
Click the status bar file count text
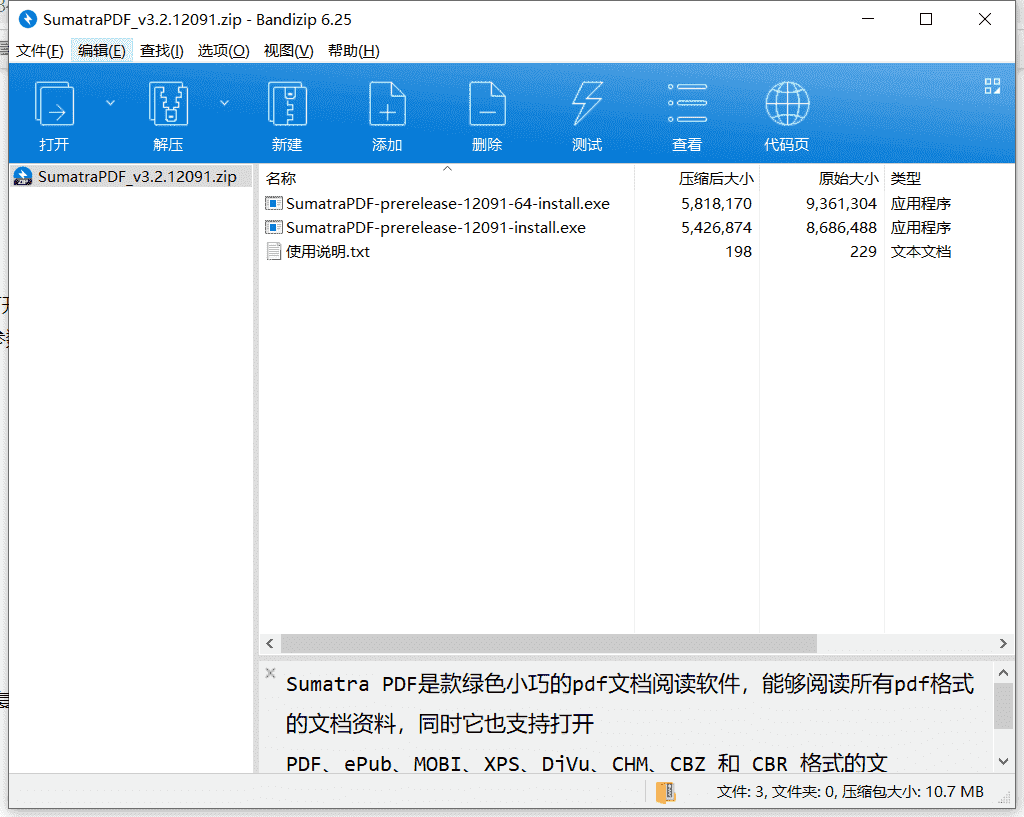pyautogui.click(x=850, y=792)
